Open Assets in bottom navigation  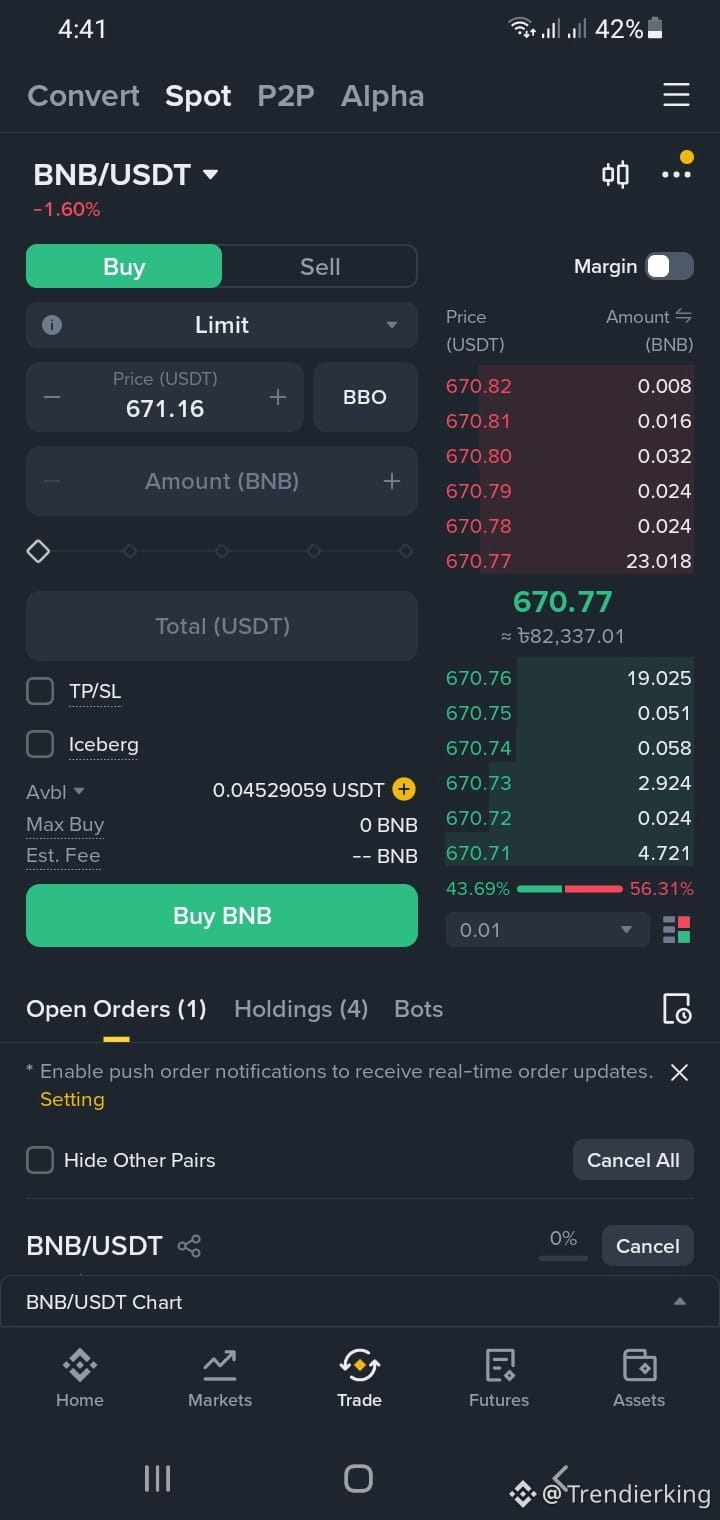(639, 1378)
